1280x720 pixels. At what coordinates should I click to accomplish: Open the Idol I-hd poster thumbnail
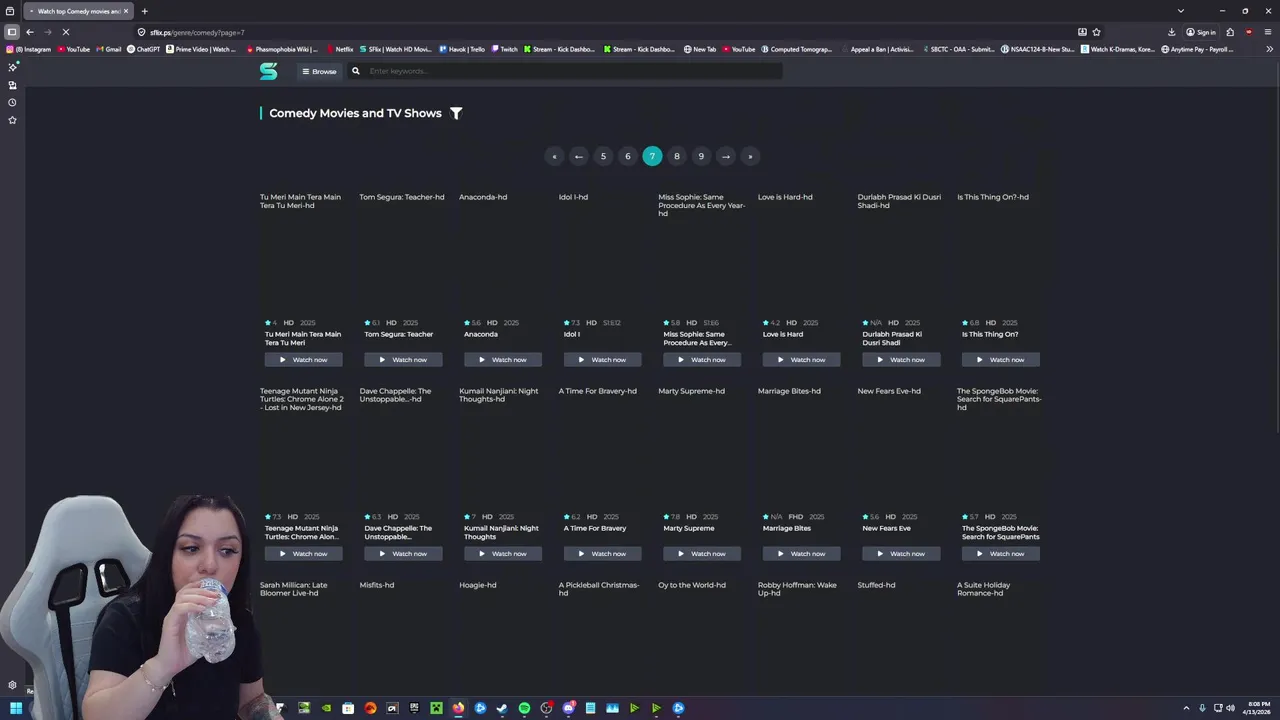pyautogui.click(x=602, y=255)
